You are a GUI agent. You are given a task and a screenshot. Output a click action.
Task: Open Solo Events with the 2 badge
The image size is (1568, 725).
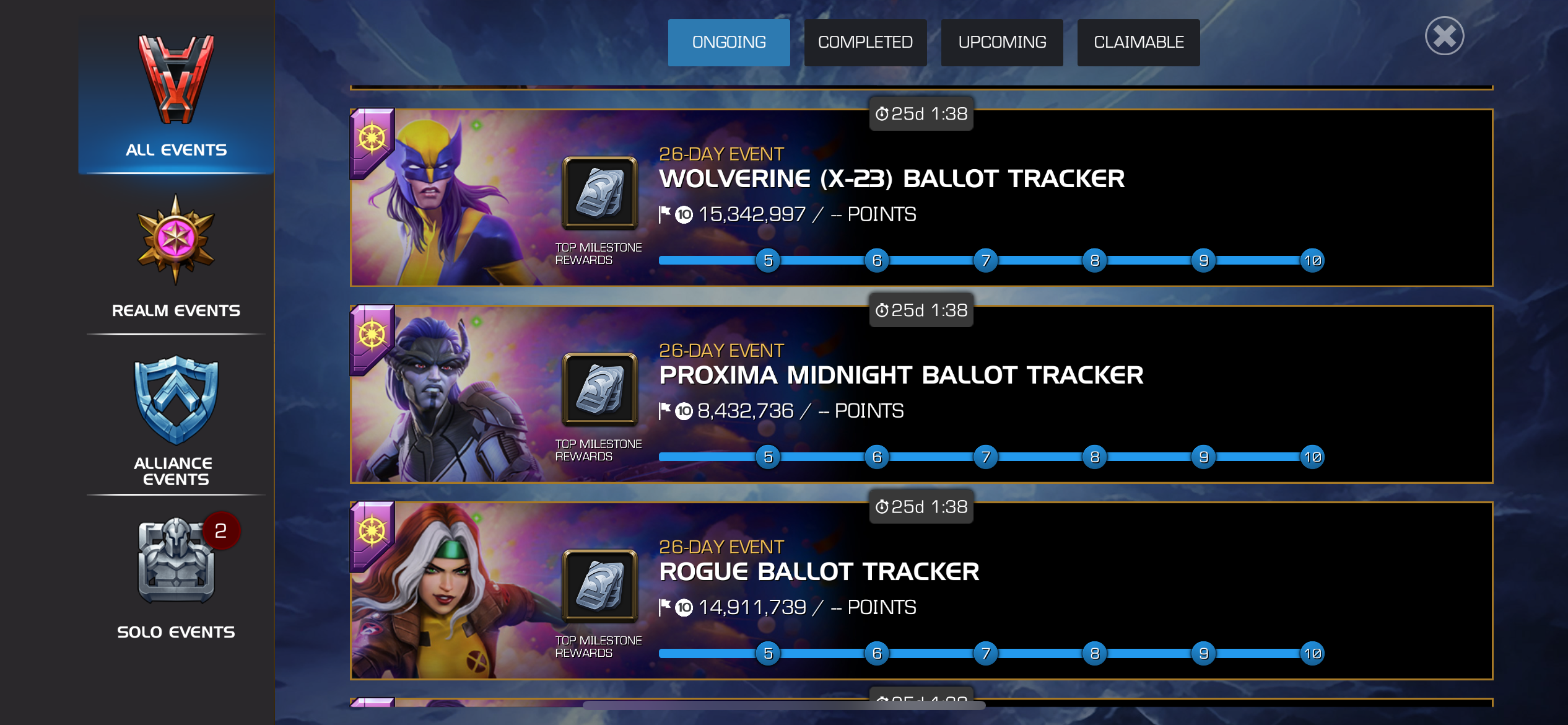[176, 561]
